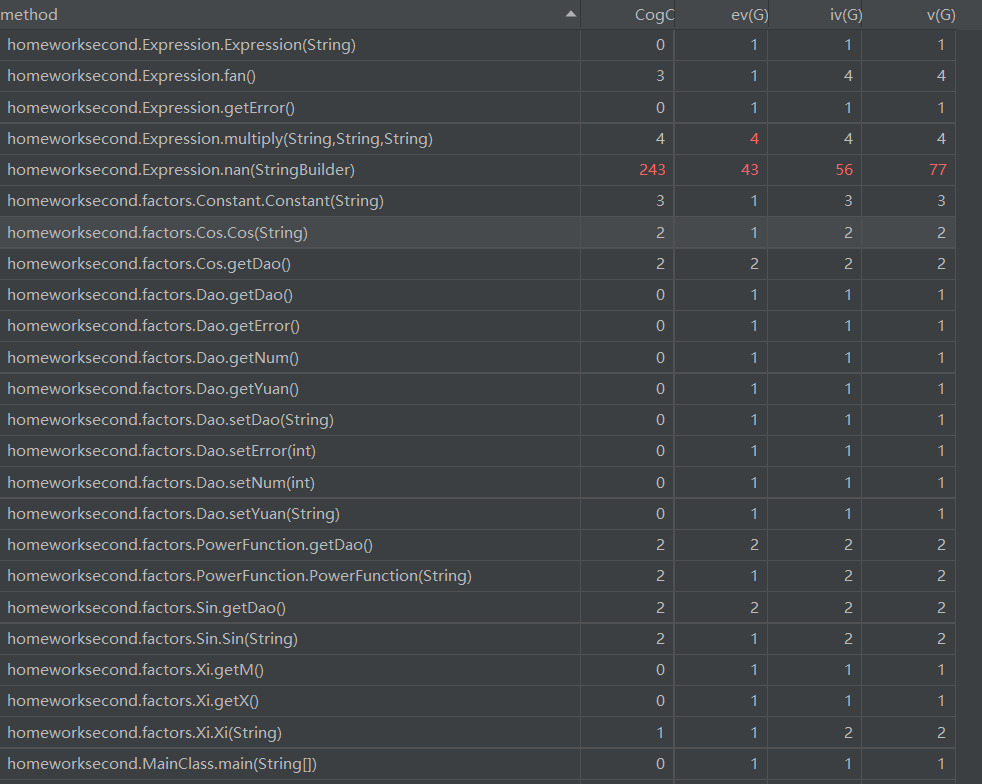The height and width of the screenshot is (784, 982).
Task: Click the red ev(G) value 43
Action: pos(749,170)
